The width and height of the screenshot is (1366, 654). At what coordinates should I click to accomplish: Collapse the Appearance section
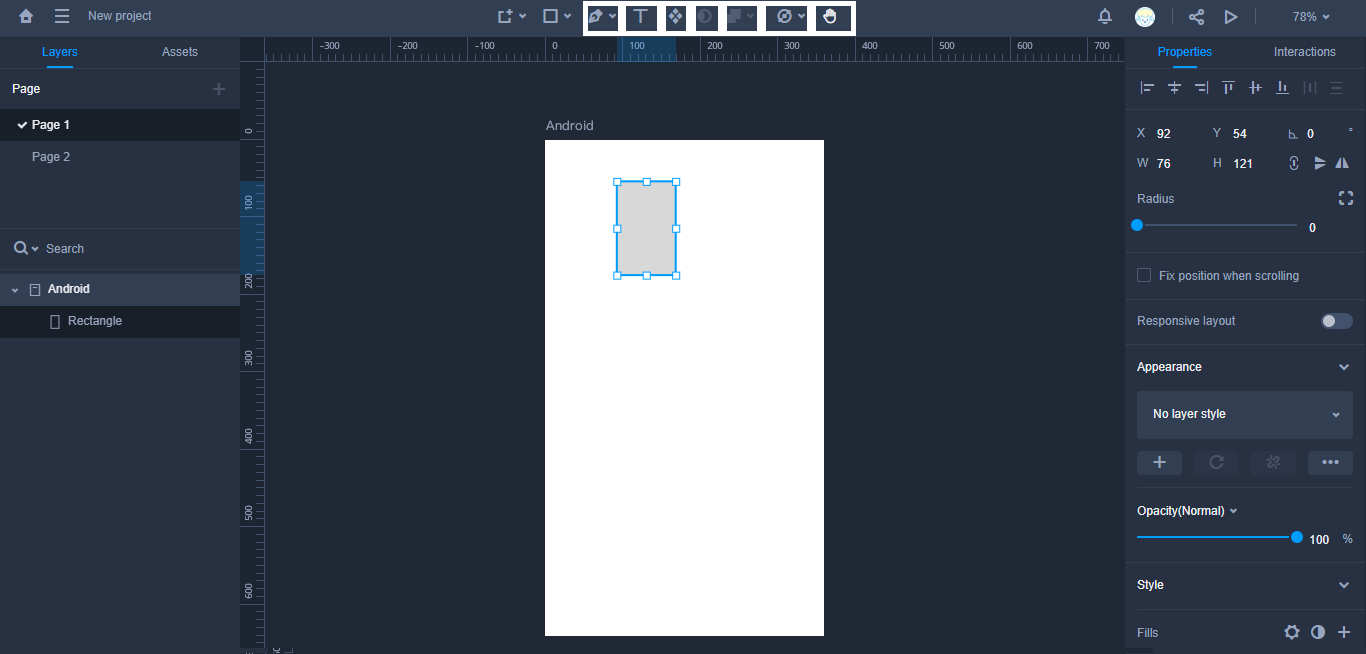(1344, 367)
